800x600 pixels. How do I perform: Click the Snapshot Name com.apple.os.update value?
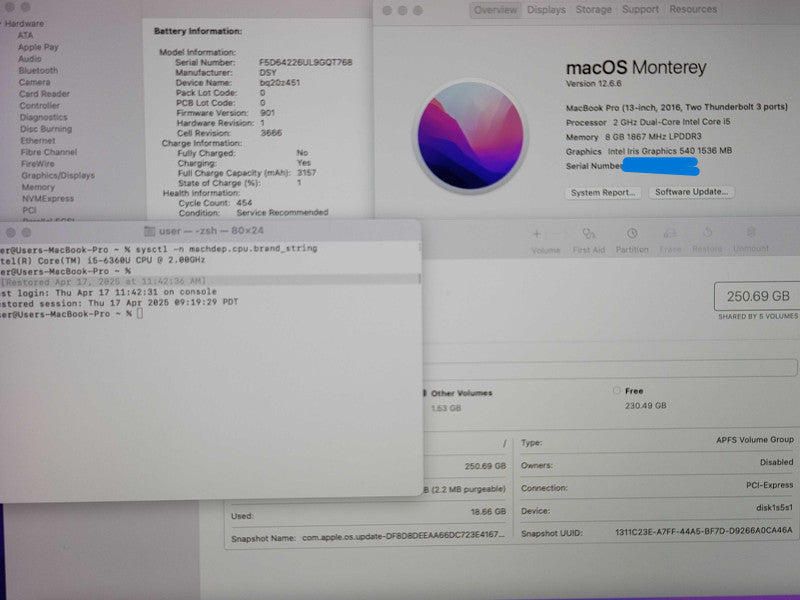click(x=403, y=537)
